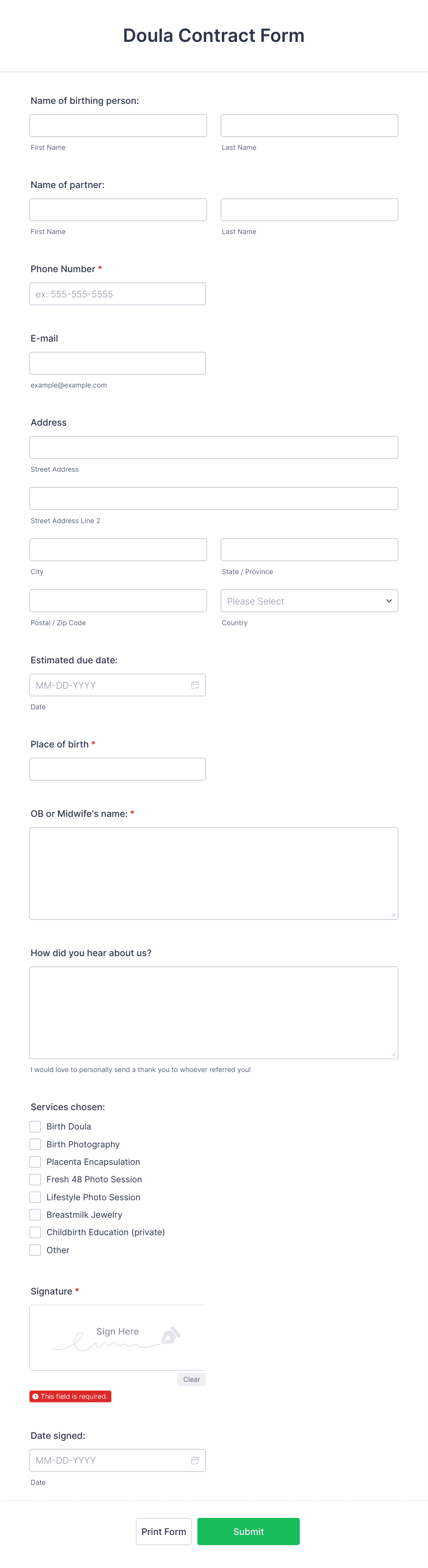Focus the Phone Number field
Viewport: 428px width, 1568px height.
(118, 294)
